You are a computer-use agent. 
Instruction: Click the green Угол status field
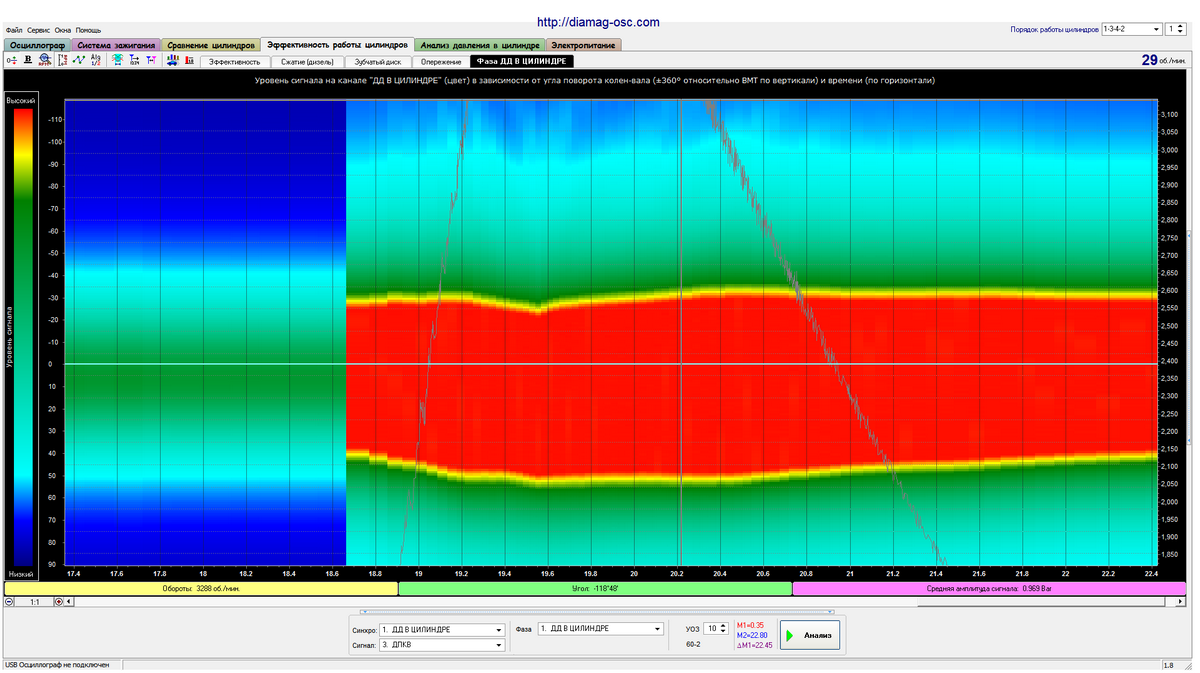coord(595,589)
